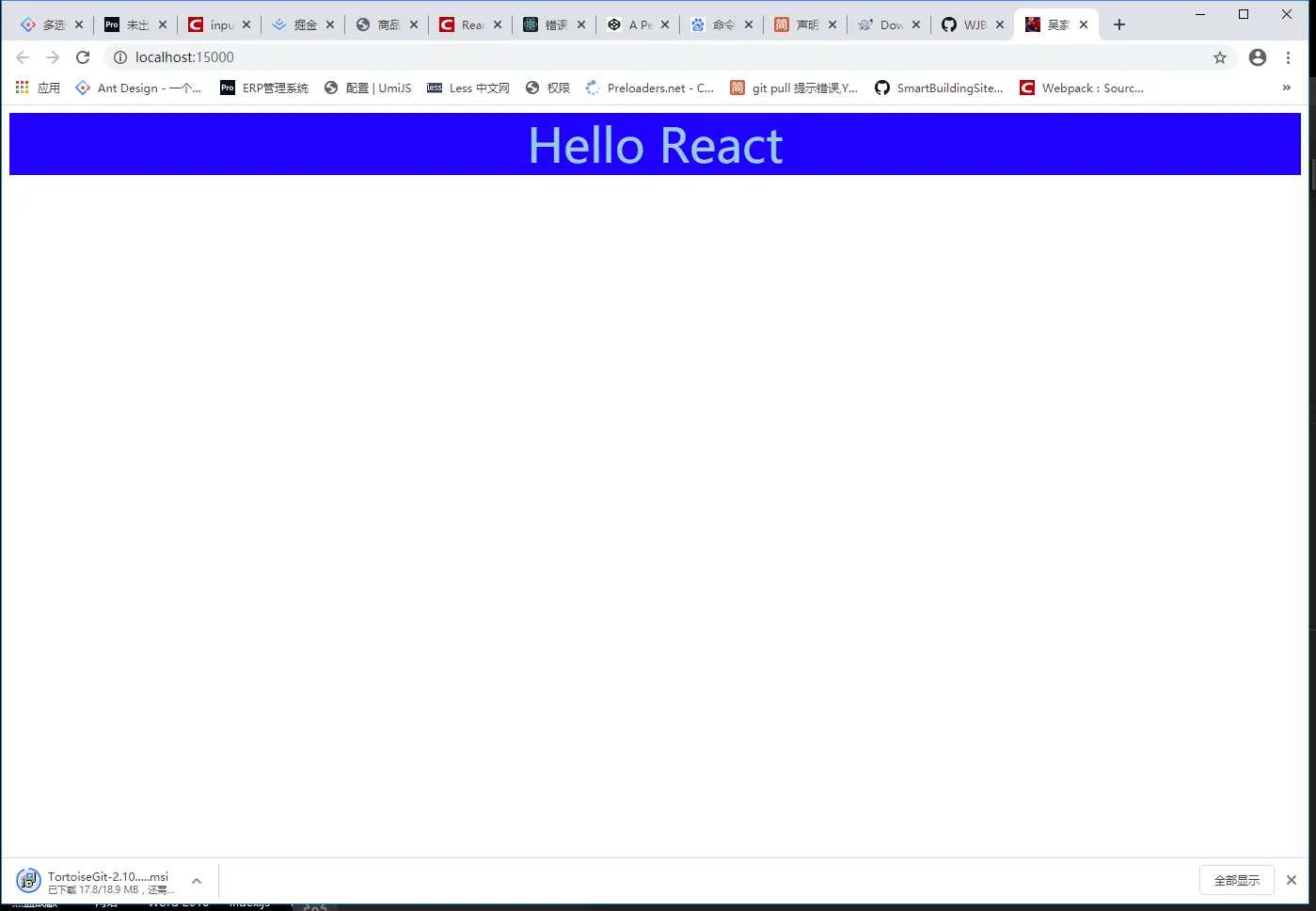The height and width of the screenshot is (911, 1316).
Task: Show more bookmarks via overflow chevron
Action: coord(1287,88)
